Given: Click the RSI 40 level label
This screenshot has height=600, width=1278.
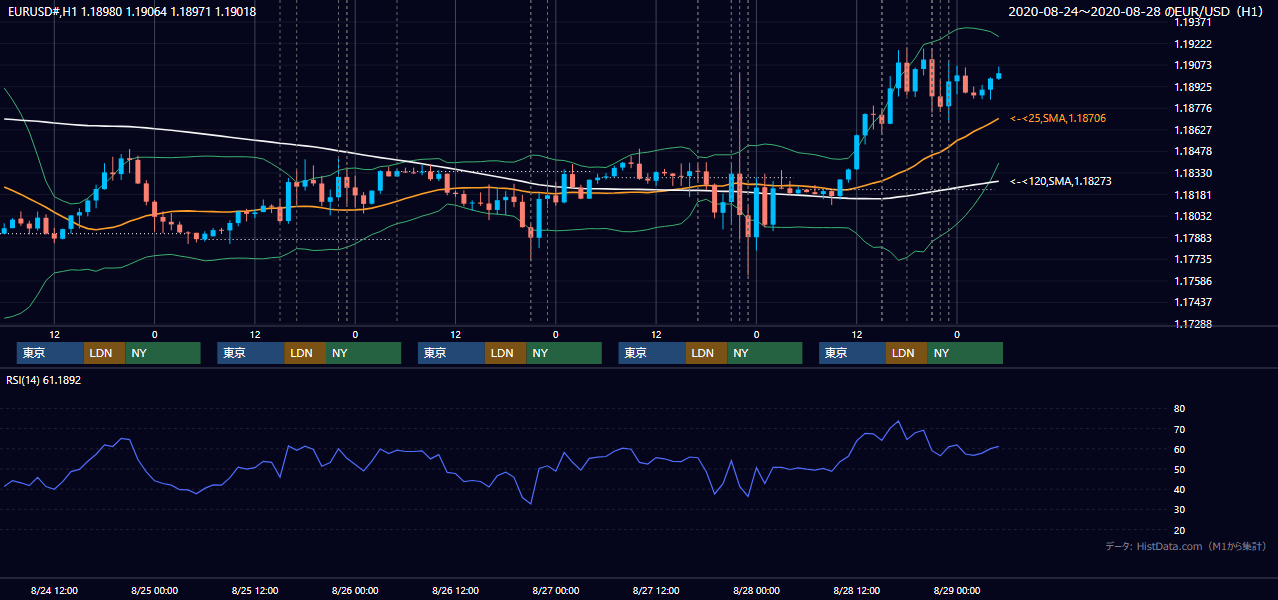Looking at the screenshot, I should click(x=1179, y=490).
